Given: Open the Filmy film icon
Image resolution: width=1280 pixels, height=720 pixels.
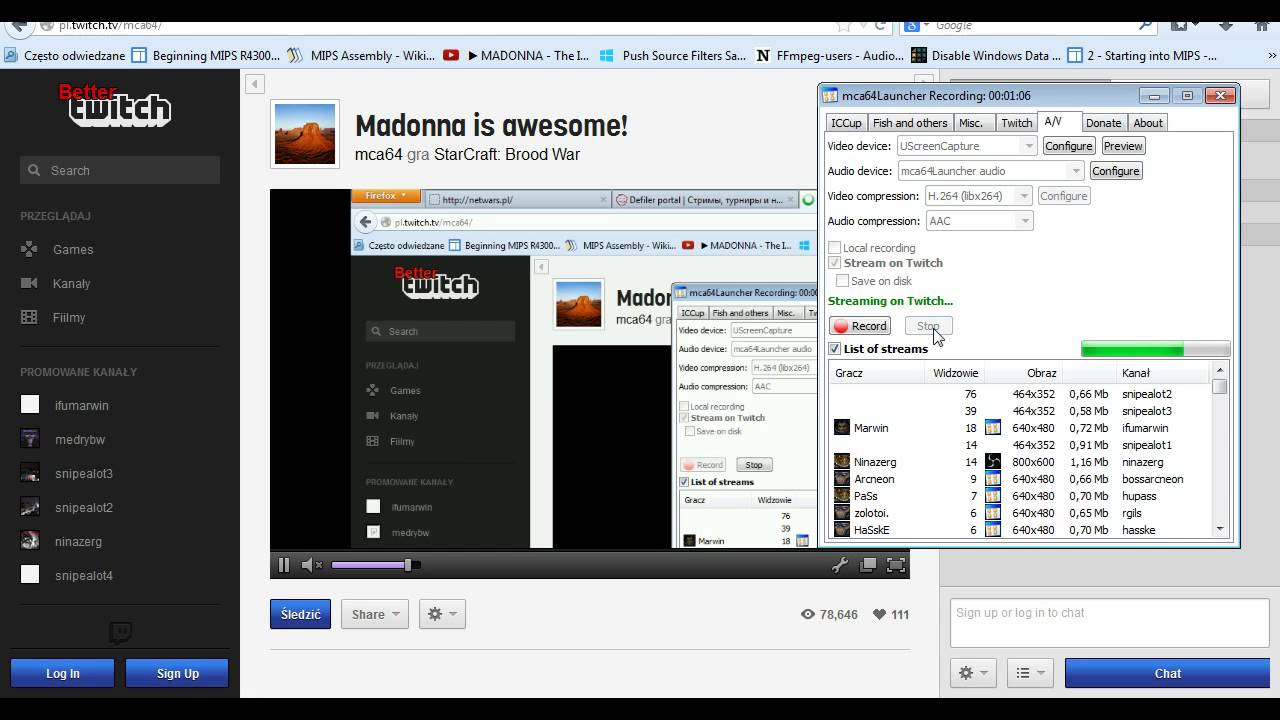Looking at the screenshot, I should click(31, 317).
